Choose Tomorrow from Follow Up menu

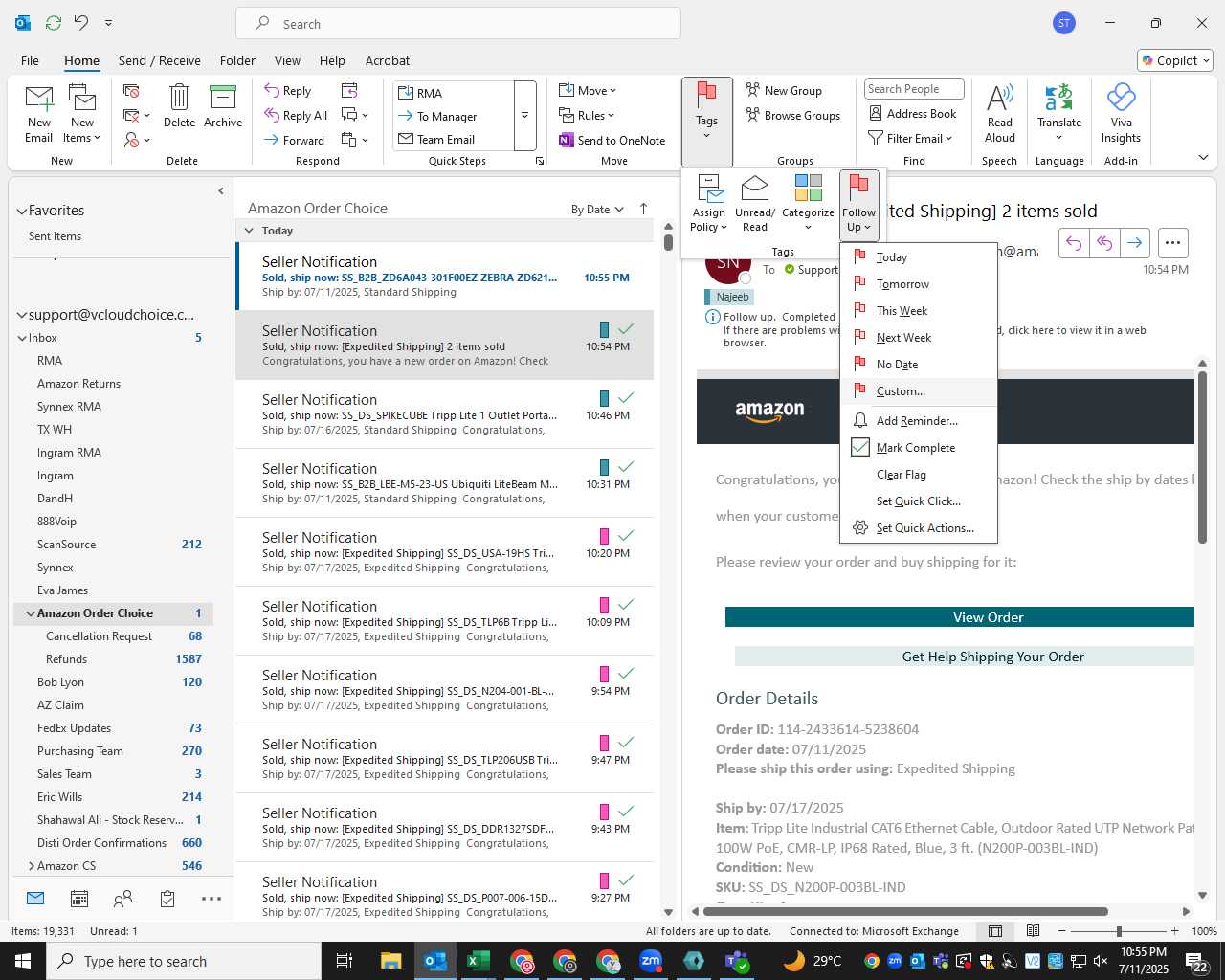point(919,284)
